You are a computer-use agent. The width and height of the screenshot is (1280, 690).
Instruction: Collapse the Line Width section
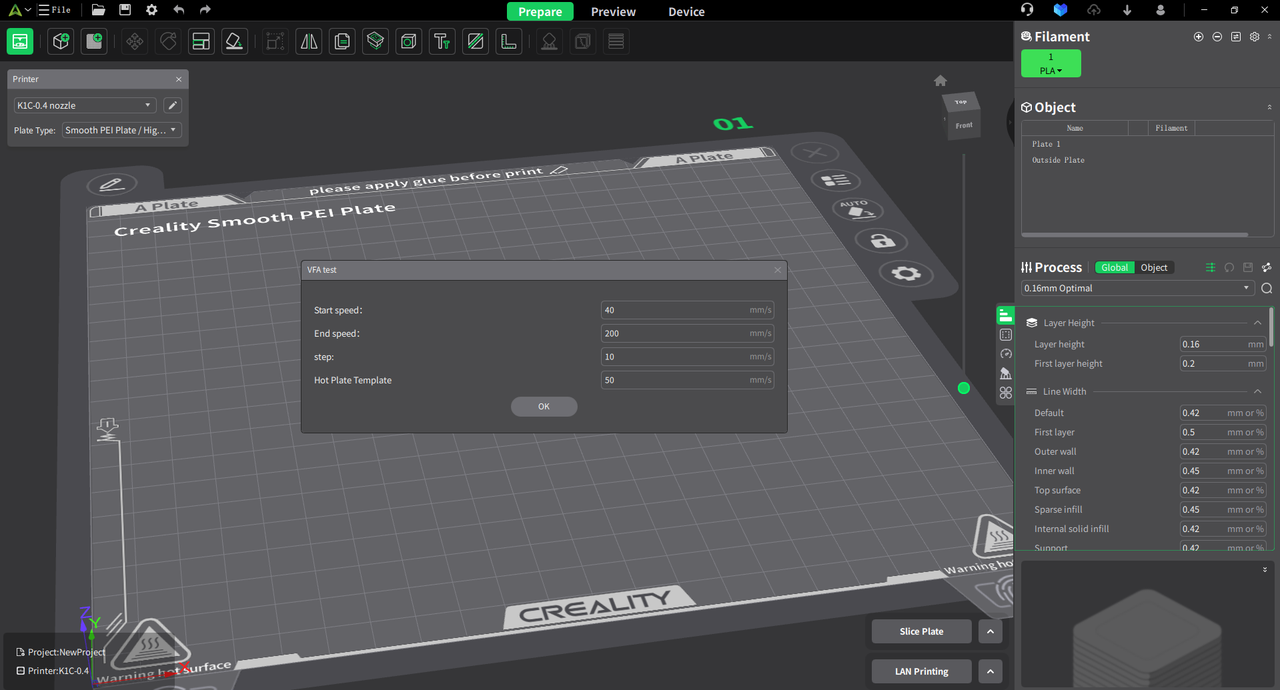[x=1257, y=392]
